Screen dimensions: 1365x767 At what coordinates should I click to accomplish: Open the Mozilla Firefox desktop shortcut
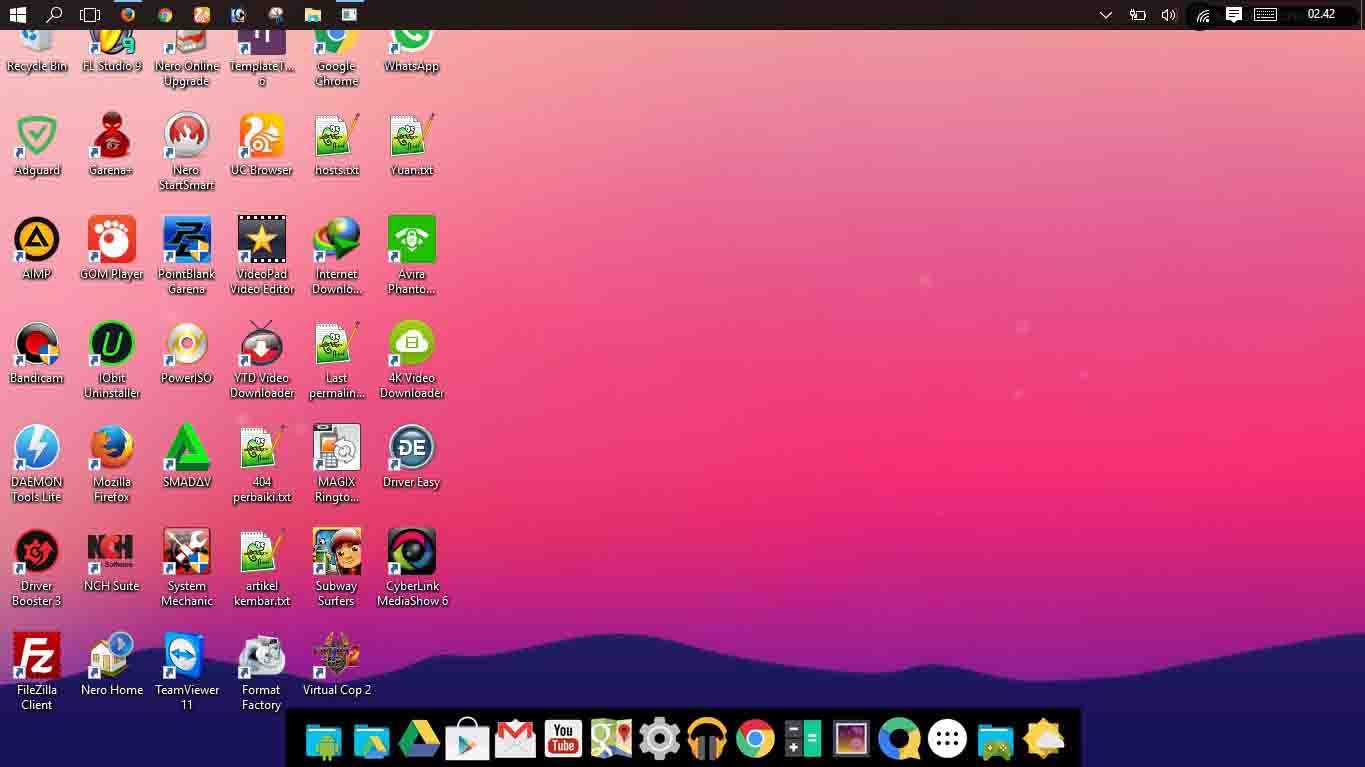pyautogui.click(x=111, y=464)
